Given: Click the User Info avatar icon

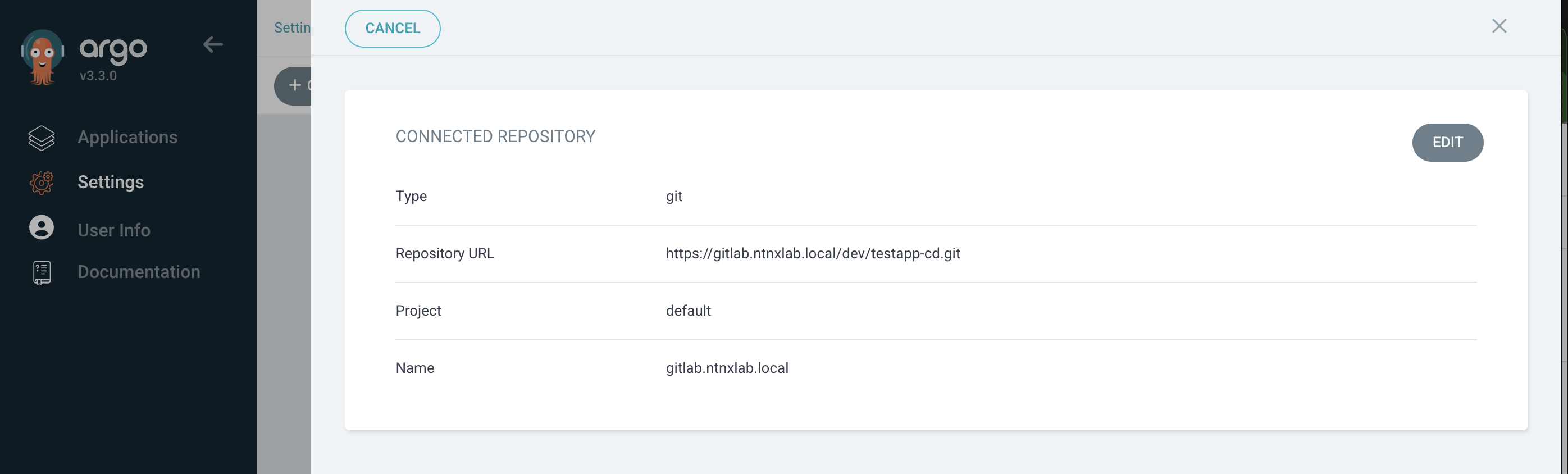Looking at the screenshot, I should 42,228.
